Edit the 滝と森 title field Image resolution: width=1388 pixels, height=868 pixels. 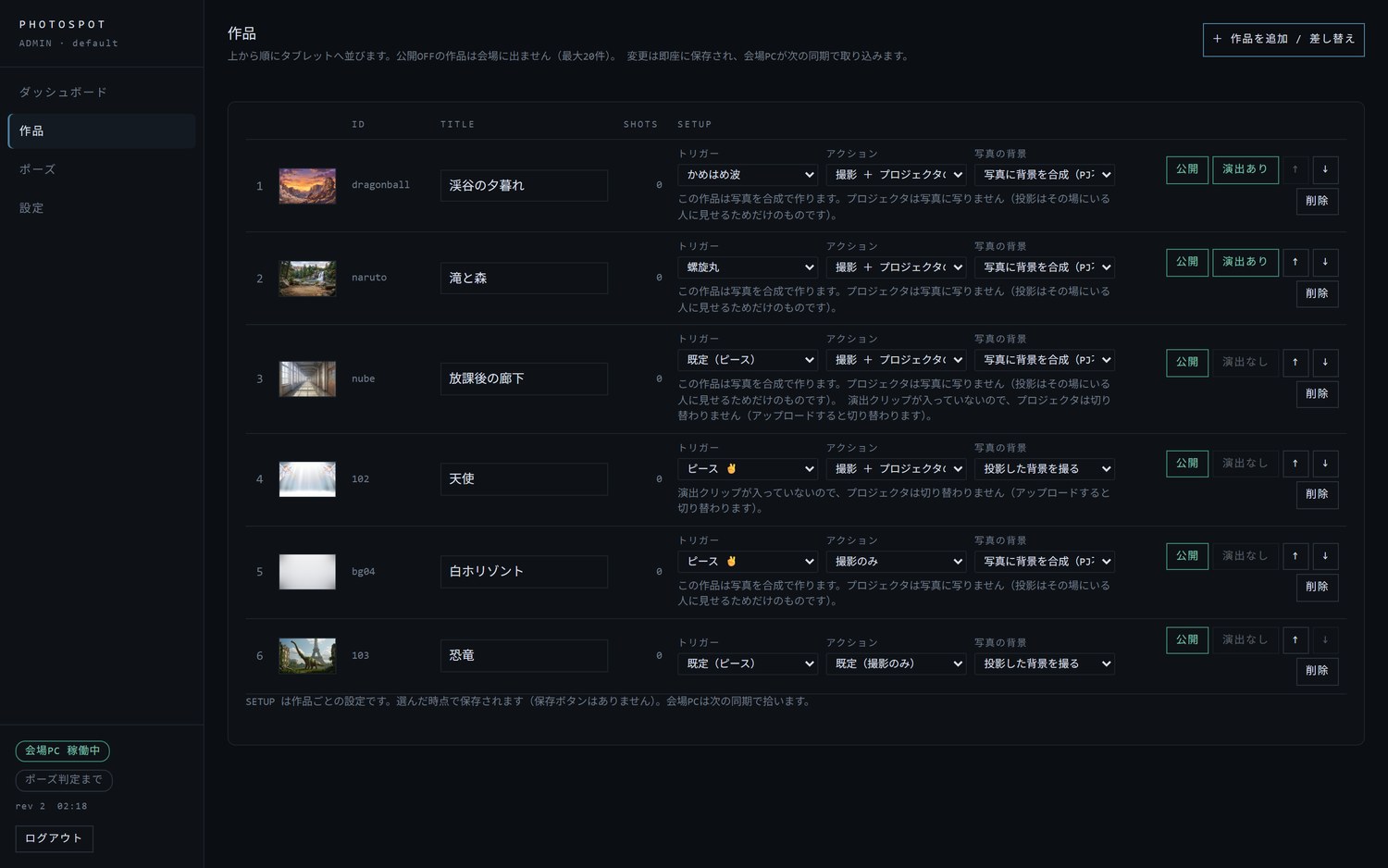pos(524,278)
